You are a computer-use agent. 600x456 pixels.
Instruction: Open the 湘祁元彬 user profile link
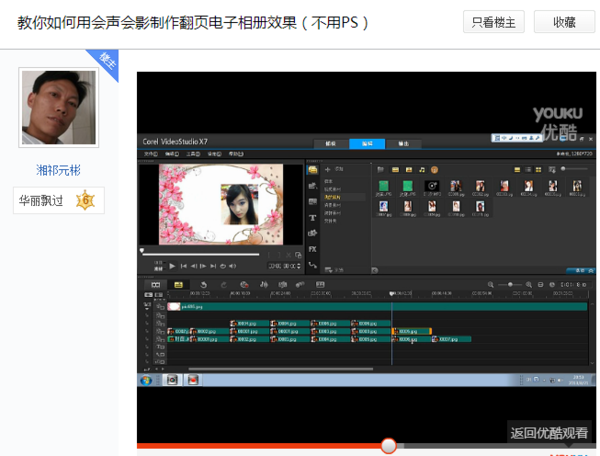click(59, 170)
